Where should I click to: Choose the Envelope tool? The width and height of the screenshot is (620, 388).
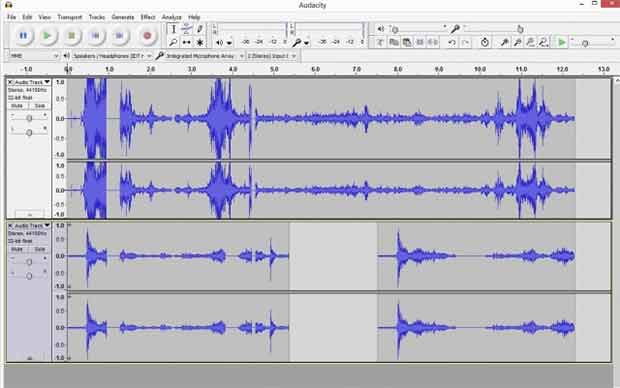(187, 29)
